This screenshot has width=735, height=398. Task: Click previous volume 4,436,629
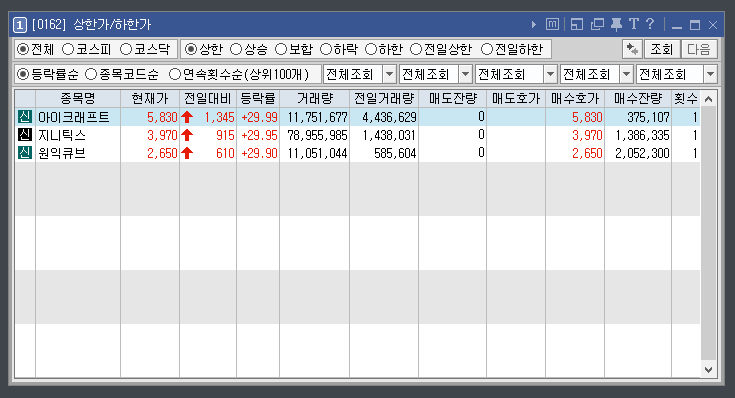coord(389,117)
